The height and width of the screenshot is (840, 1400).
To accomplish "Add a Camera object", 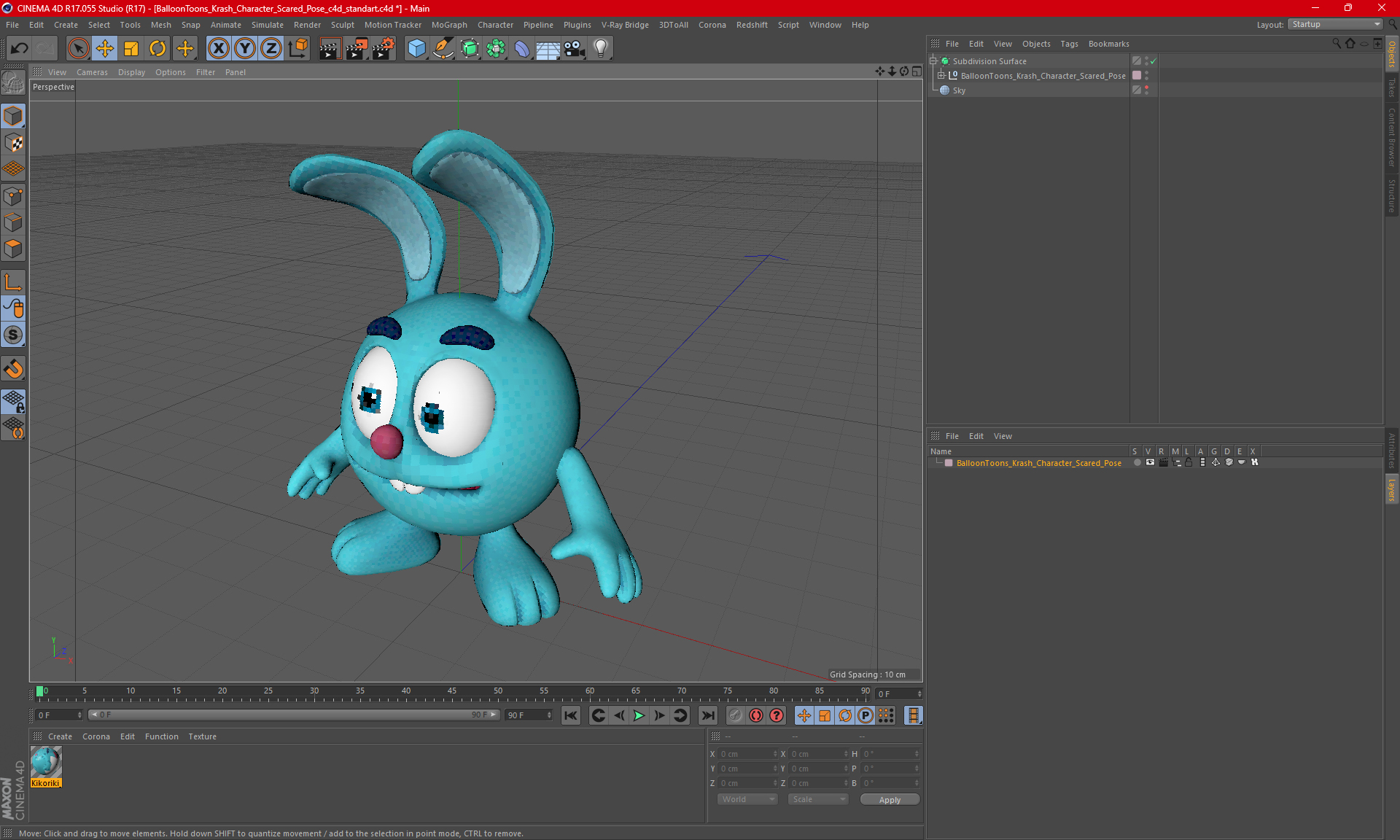I will click(x=575, y=49).
